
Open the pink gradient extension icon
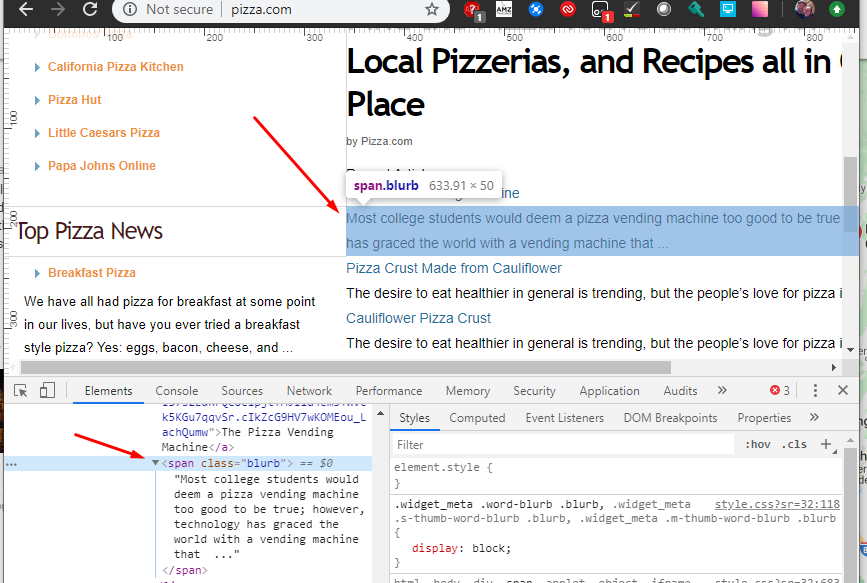coord(760,9)
